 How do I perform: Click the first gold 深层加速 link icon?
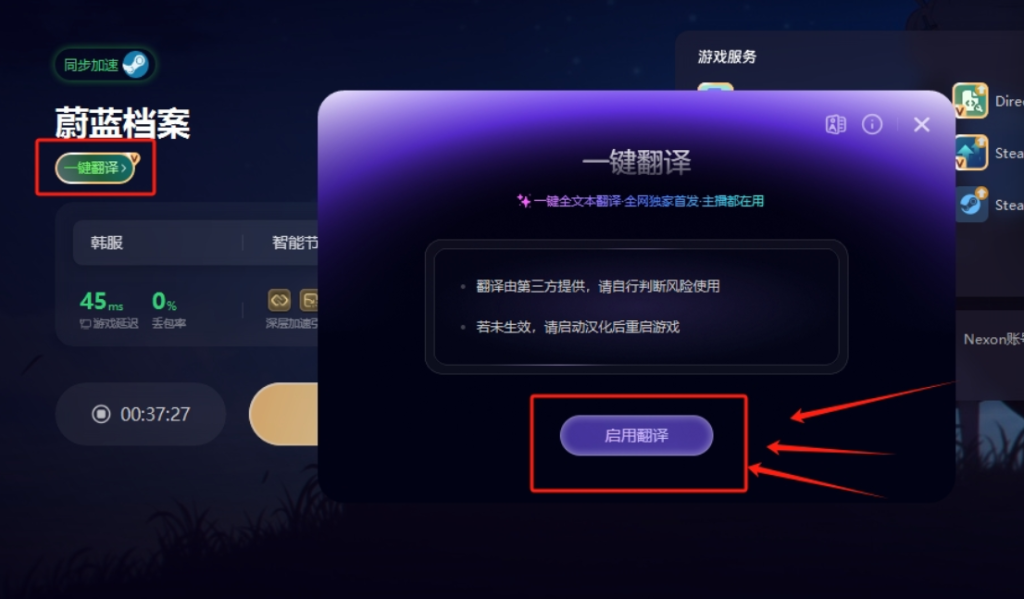[x=279, y=300]
